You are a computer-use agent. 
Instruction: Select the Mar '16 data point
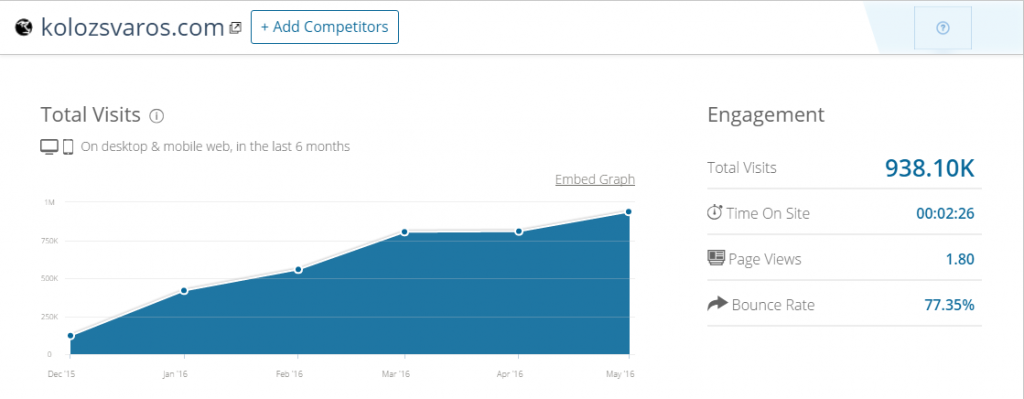point(405,232)
